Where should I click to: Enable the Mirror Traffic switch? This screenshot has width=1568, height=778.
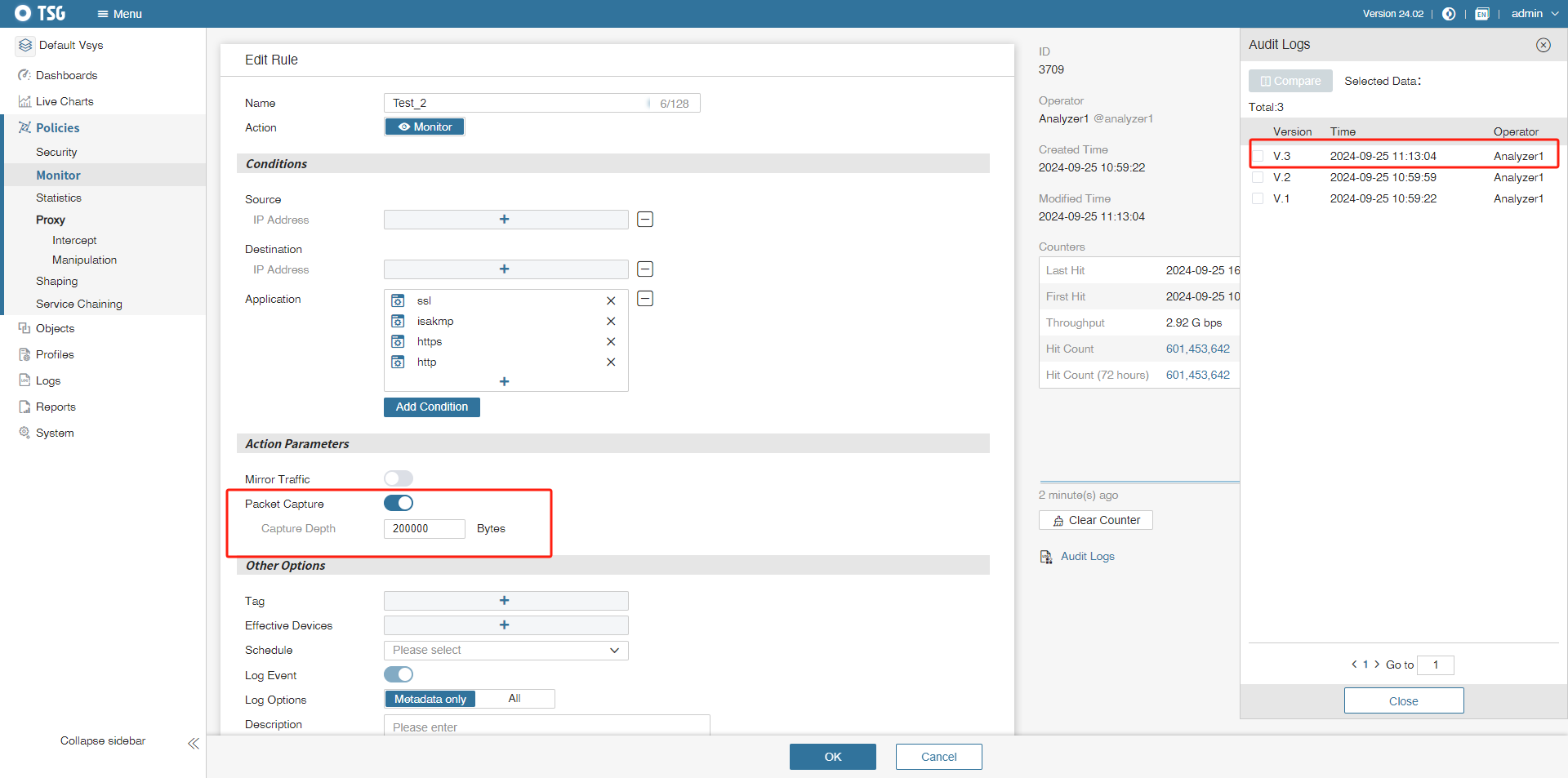tap(399, 478)
